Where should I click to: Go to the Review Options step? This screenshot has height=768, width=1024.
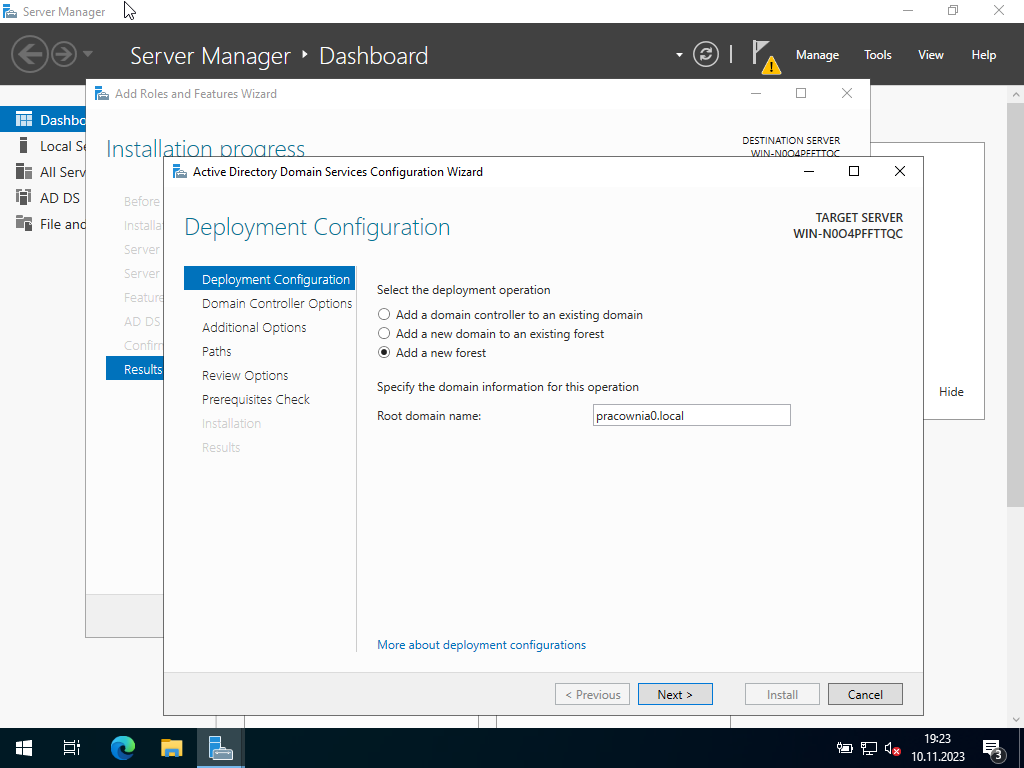point(245,376)
